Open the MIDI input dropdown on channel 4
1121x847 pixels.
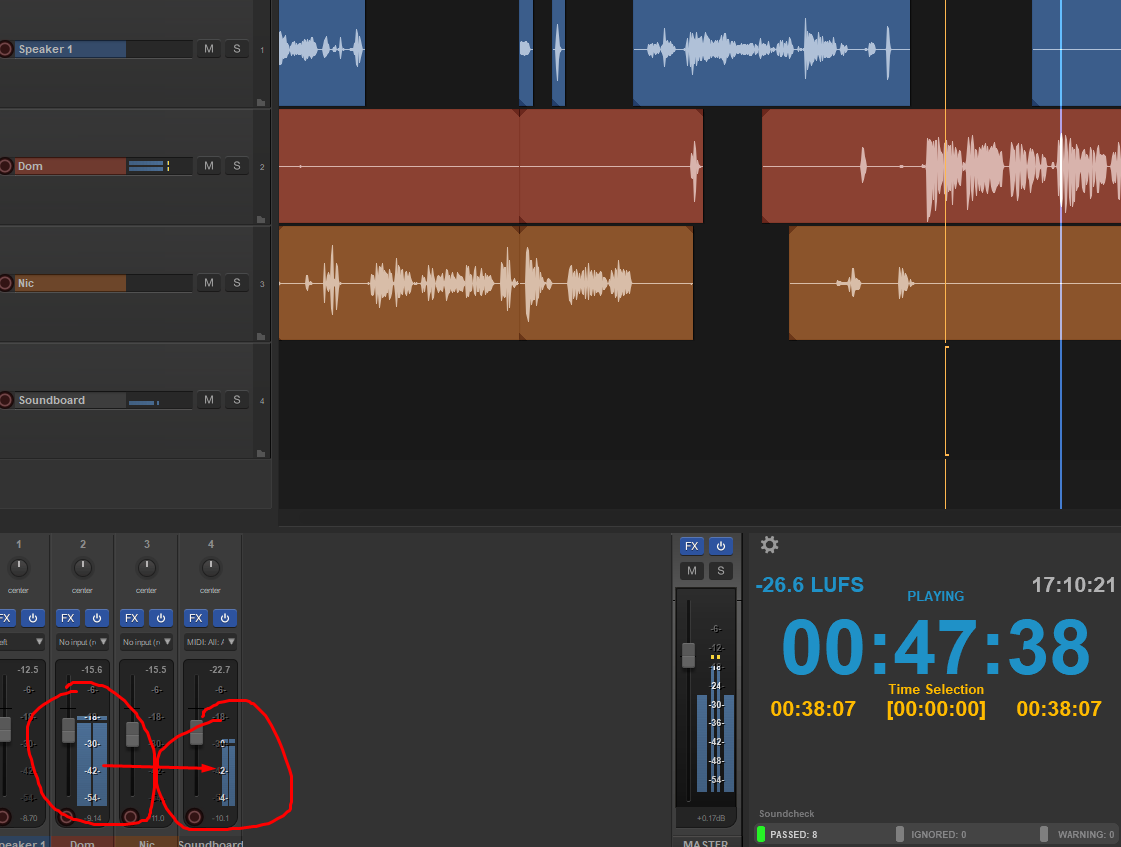click(x=211, y=642)
